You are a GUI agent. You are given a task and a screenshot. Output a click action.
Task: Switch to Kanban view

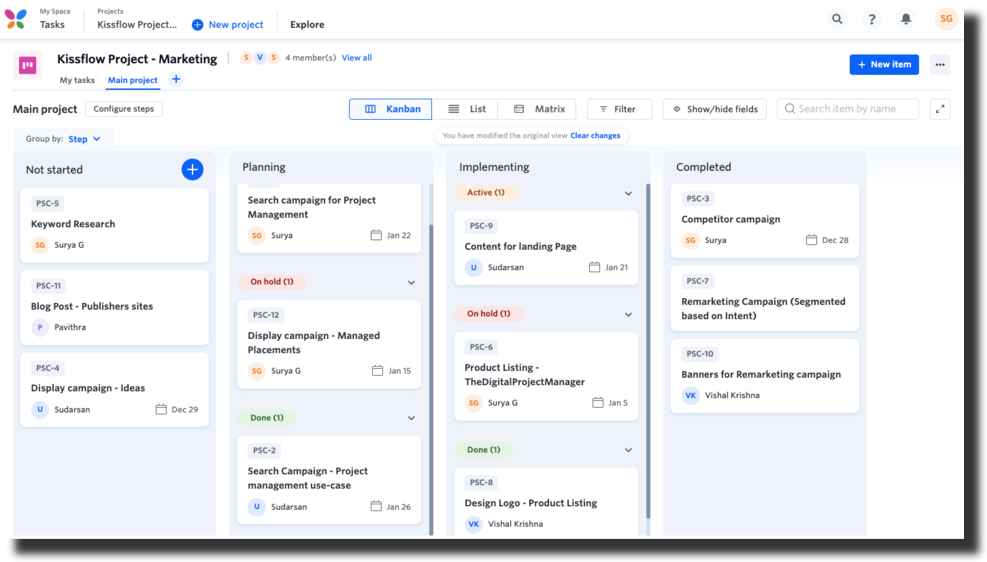point(390,109)
